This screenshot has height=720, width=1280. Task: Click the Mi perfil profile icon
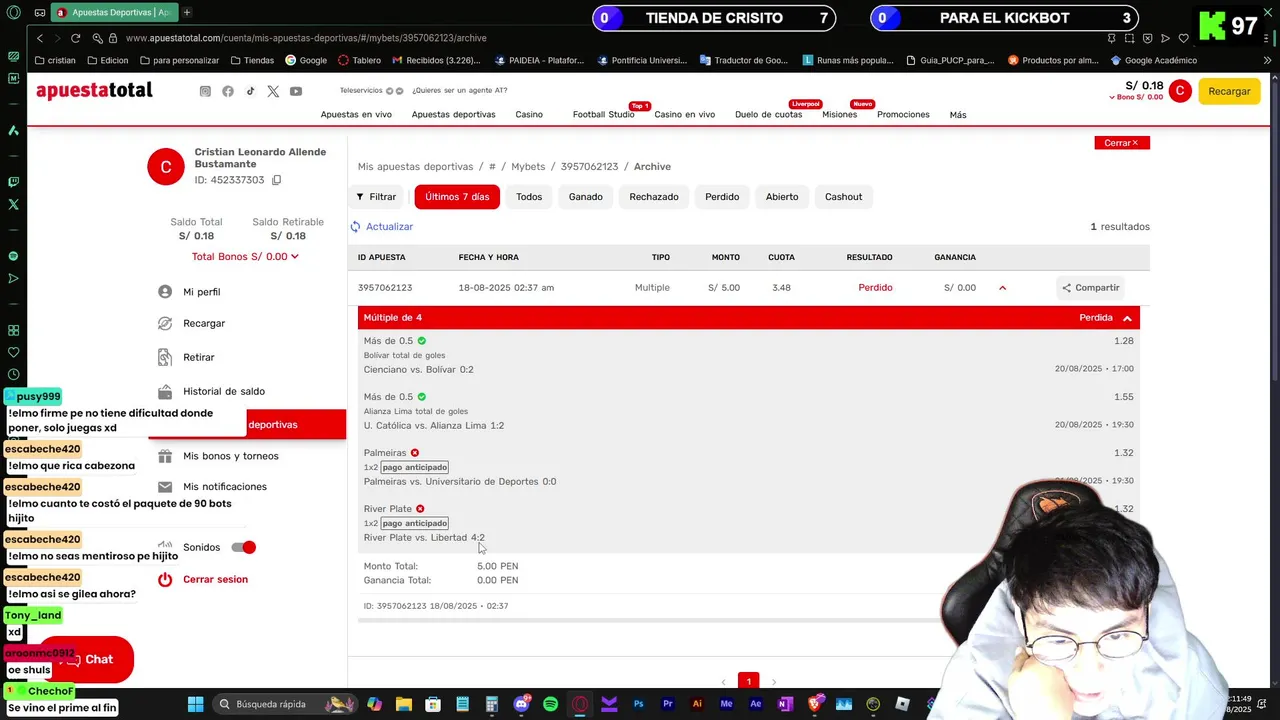coord(165,292)
